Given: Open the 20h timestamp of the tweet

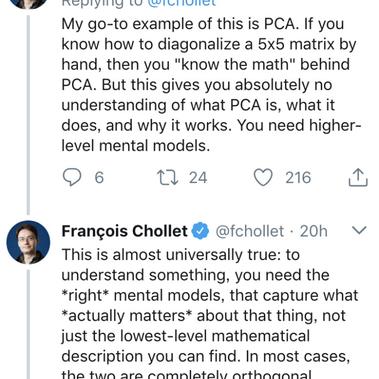Looking at the screenshot, I should (x=313, y=231).
